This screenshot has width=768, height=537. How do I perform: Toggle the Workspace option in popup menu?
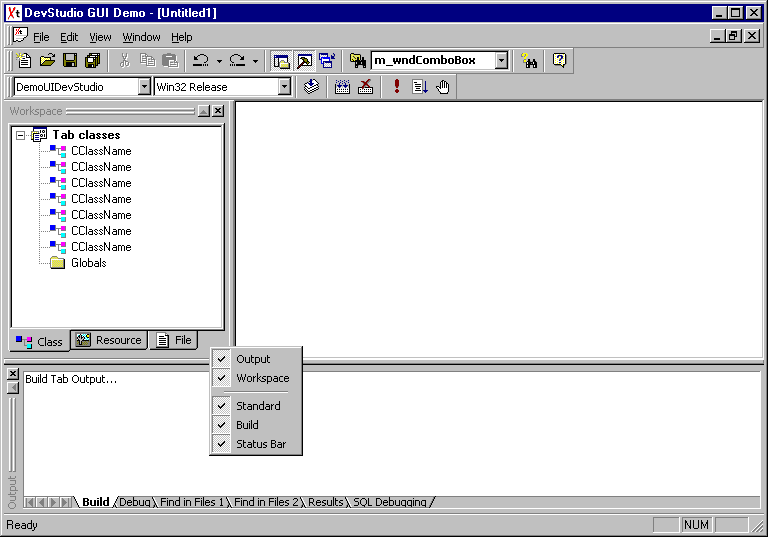[262, 378]
